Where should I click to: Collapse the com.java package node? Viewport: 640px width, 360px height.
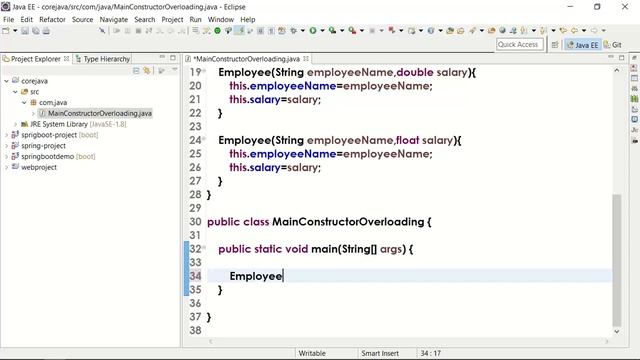pos(24,102)
